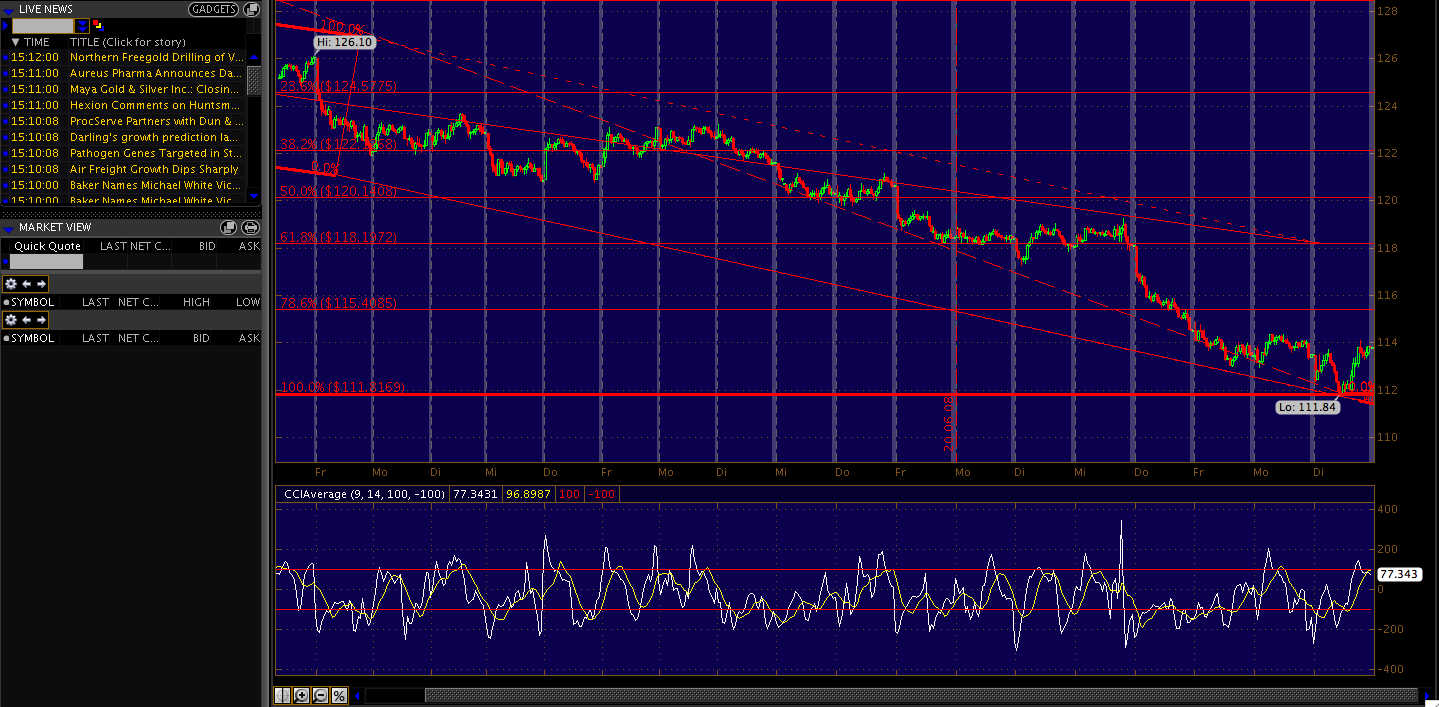The height and width of the screenshot is (707, 1439).
Task: Click the CCI value 77.3431 in the study header
Action: (x=475, y=494)
